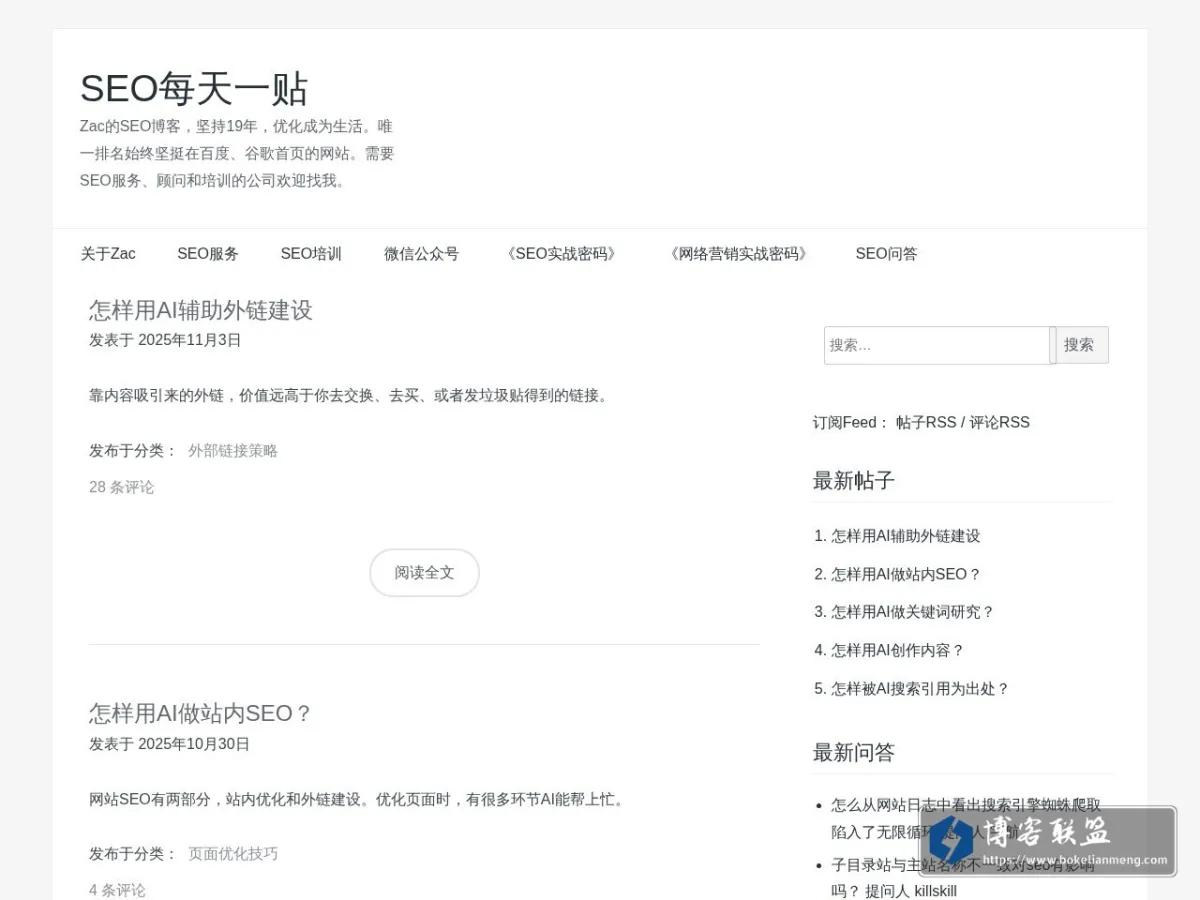Click the 搜索 submit button

click(x=1079, y=345)
